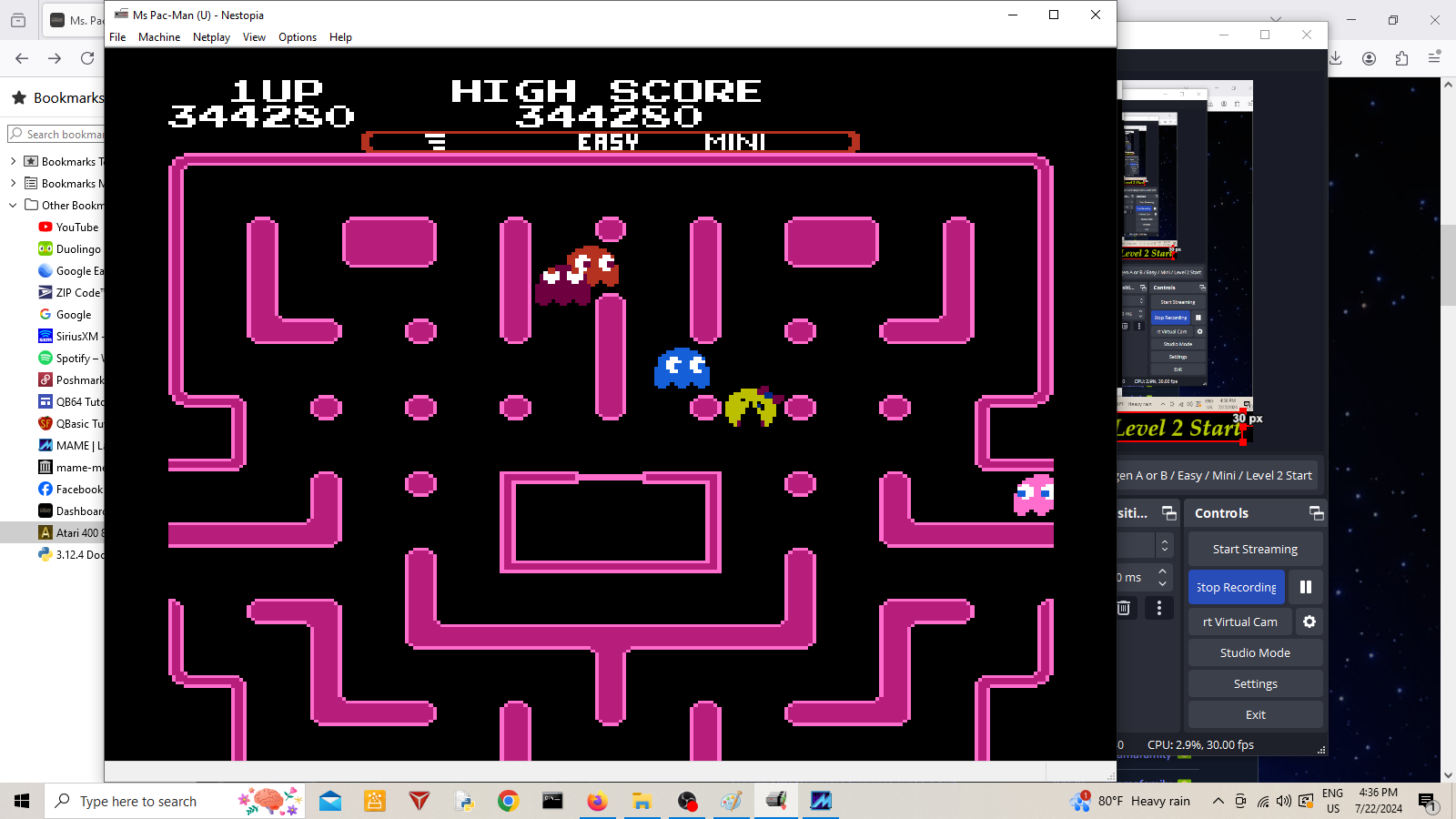Open the Duolingo bookmark

(77, 249)
